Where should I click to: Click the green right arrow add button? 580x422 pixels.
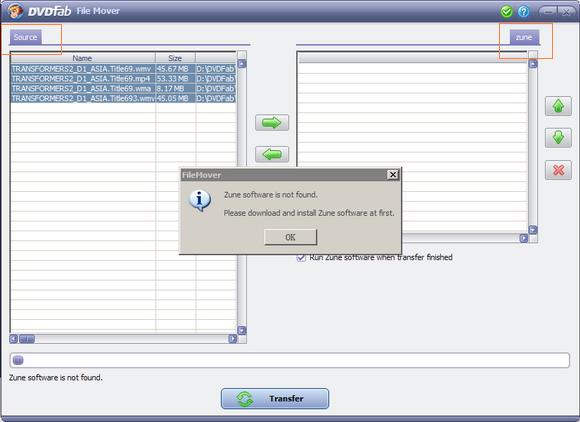point(272,123)
